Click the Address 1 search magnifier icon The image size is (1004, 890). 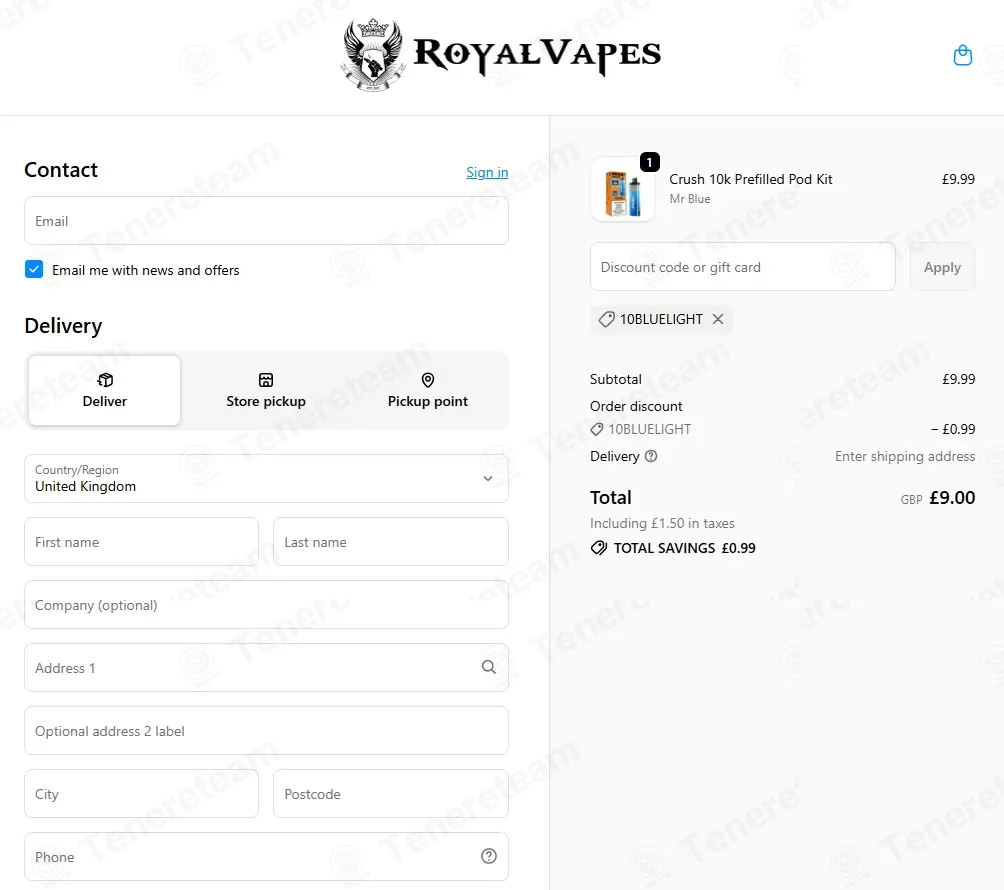coord(489,667)
